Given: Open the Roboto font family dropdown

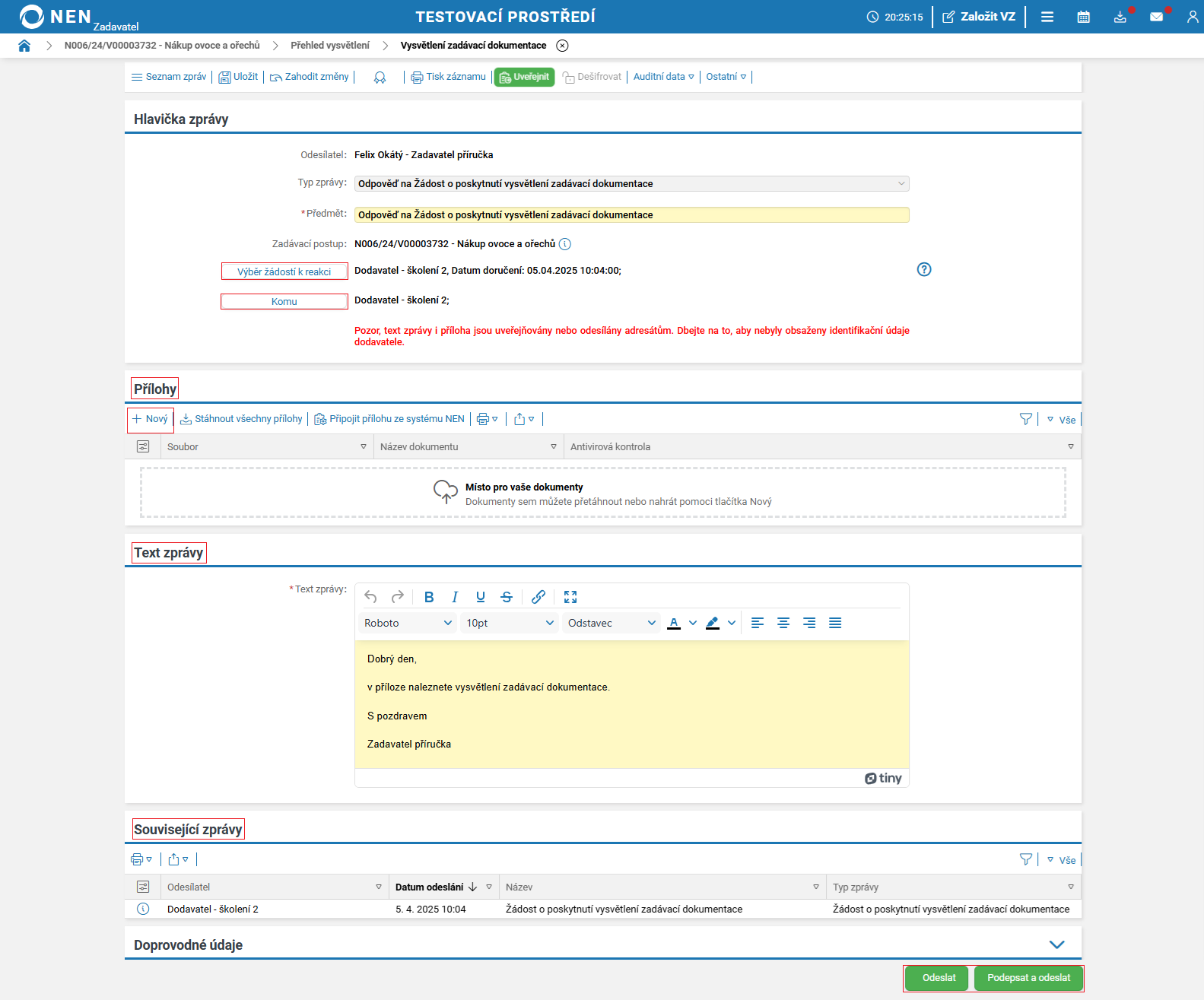Looking at the screenshot, I should (x=408, y=623).
